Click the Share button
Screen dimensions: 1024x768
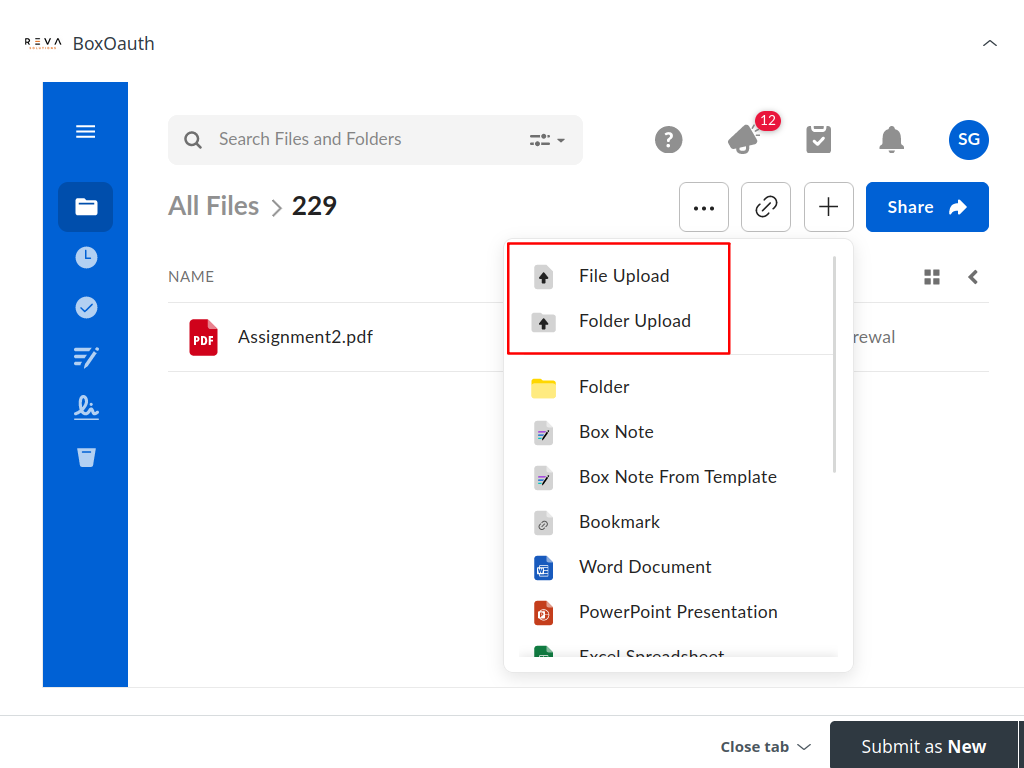927,207
